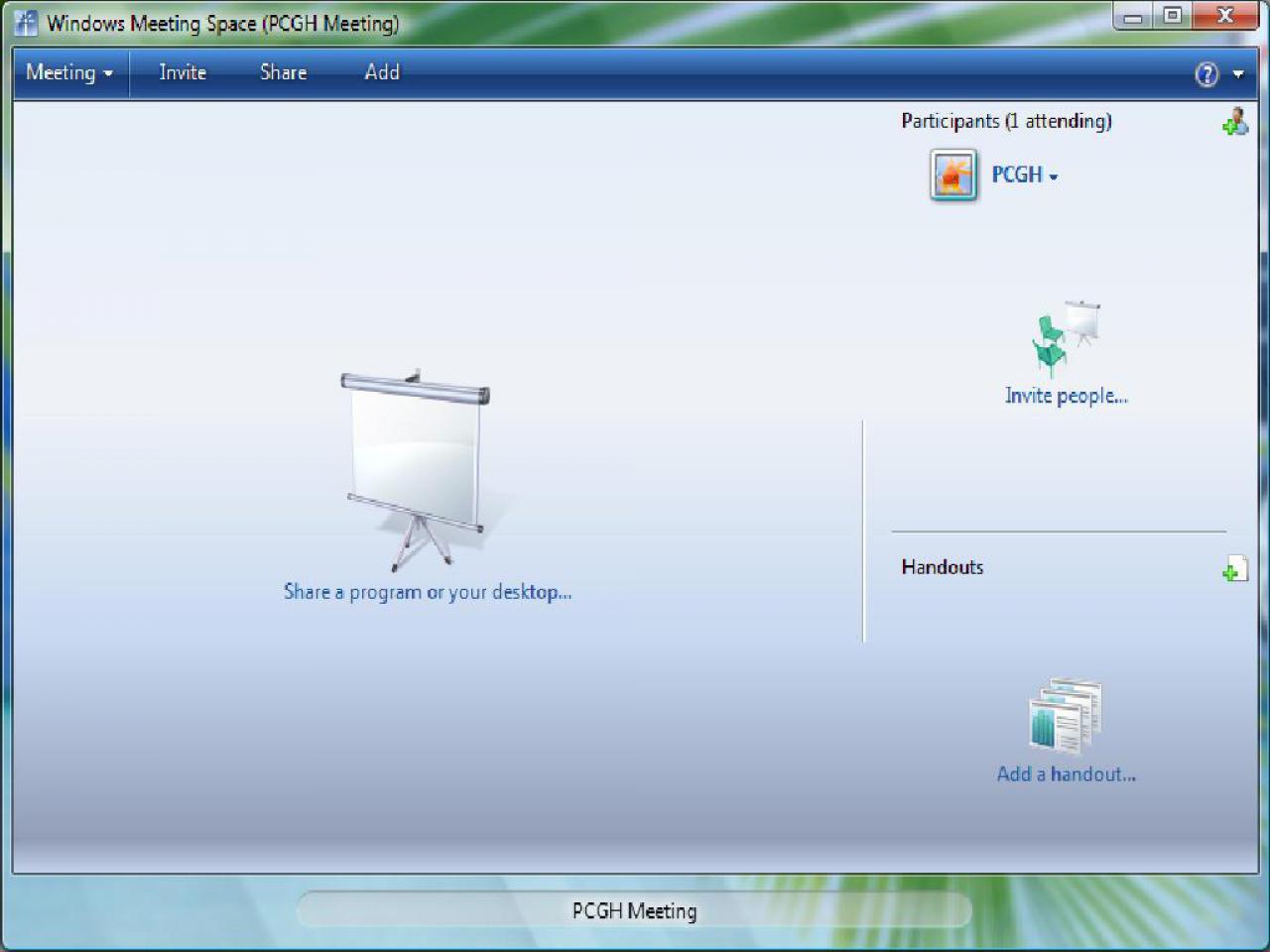Click Share a program or your desktop link
The image size is (1270, 952).
(x=428, y=592)
